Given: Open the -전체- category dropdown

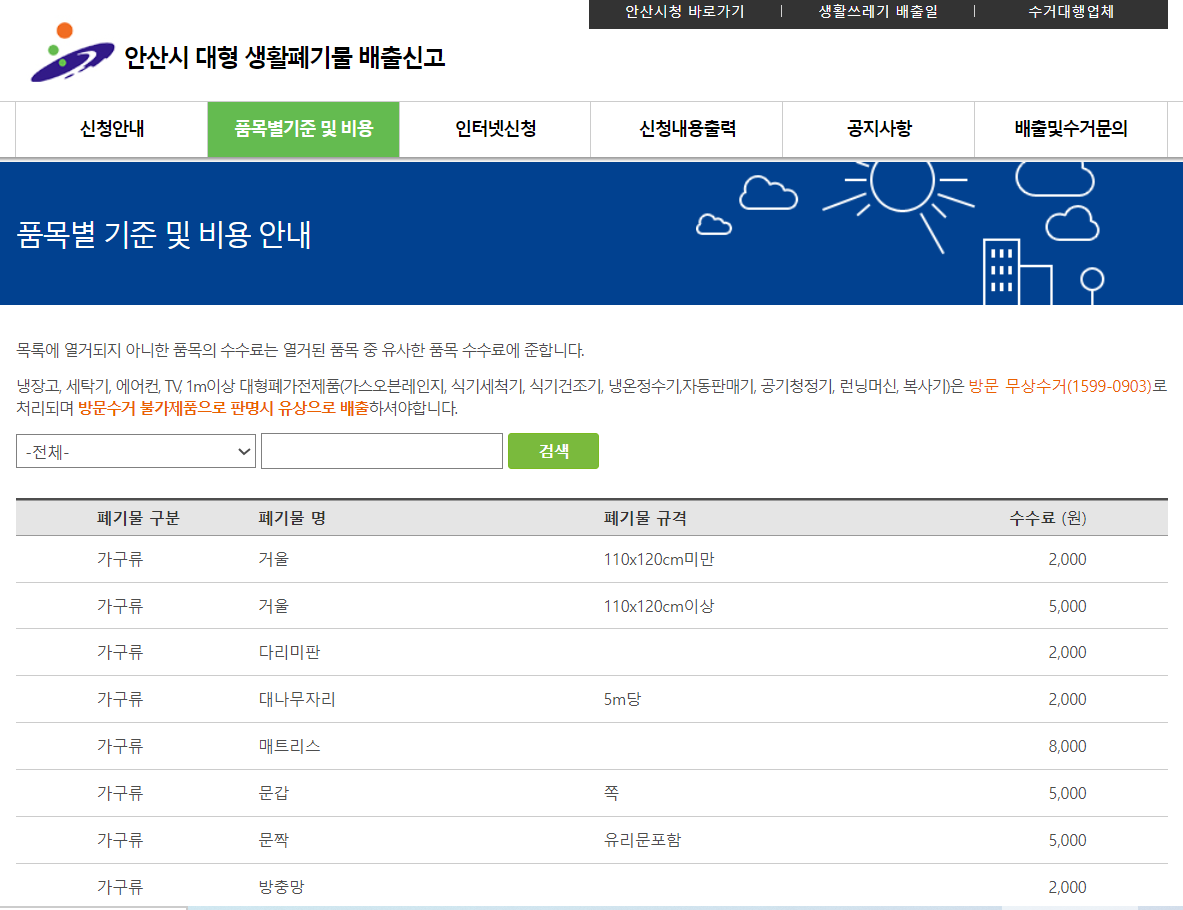Looking at the screenshot, I should point(135,451).
